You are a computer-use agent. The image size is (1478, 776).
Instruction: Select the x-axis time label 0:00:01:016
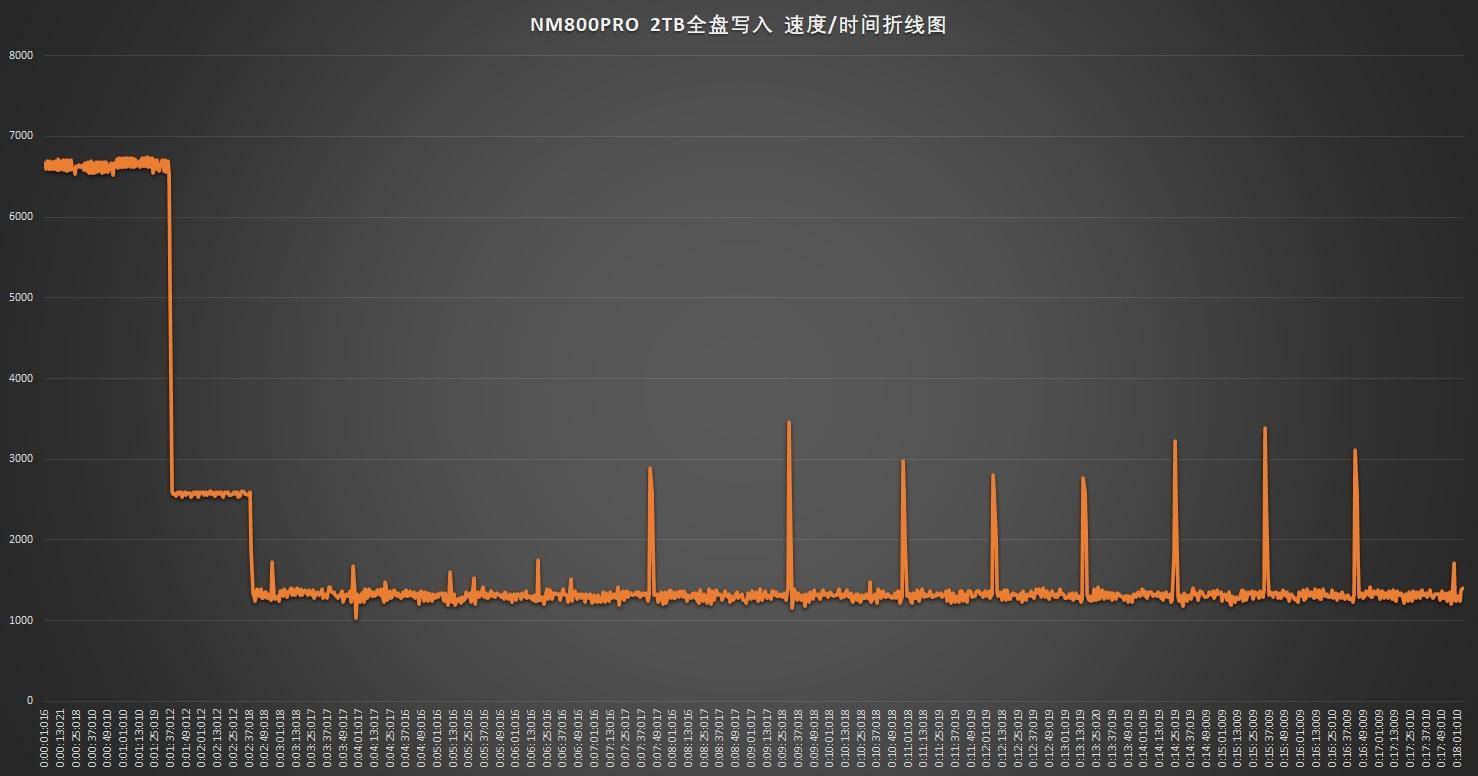(45, 738)
